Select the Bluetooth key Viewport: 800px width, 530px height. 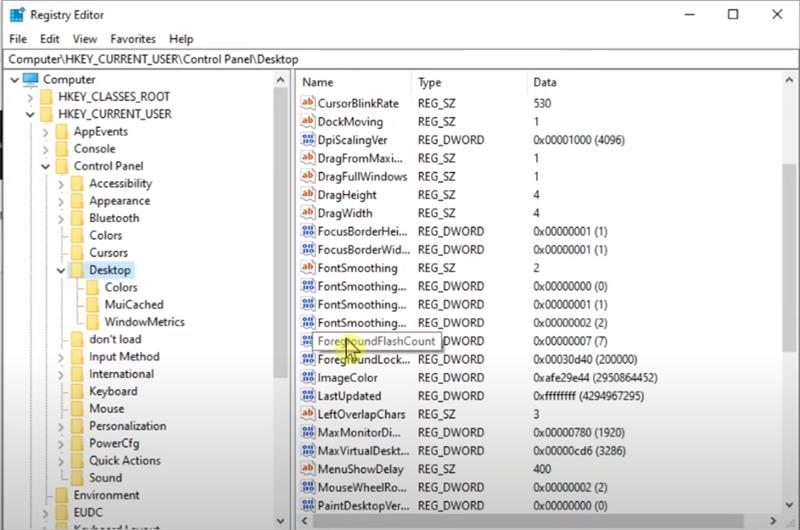114,218
